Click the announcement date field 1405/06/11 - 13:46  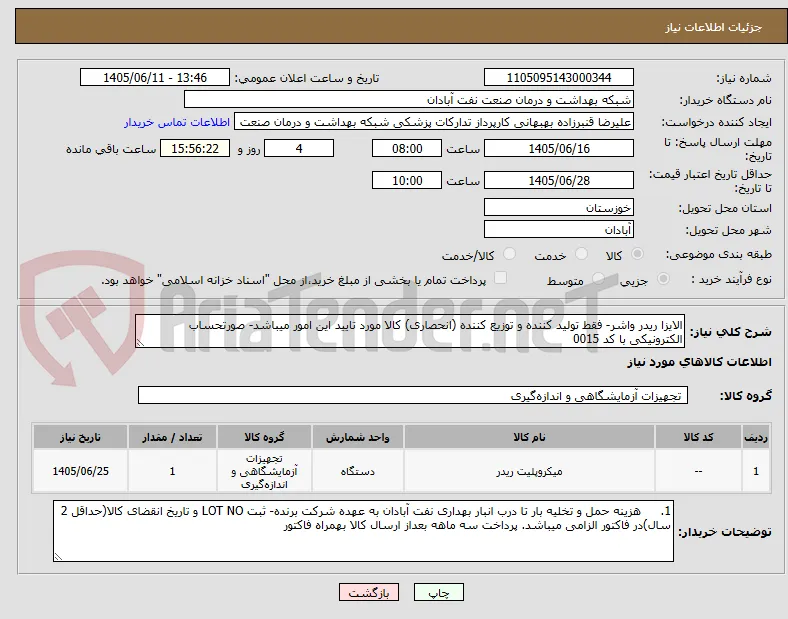155,77
